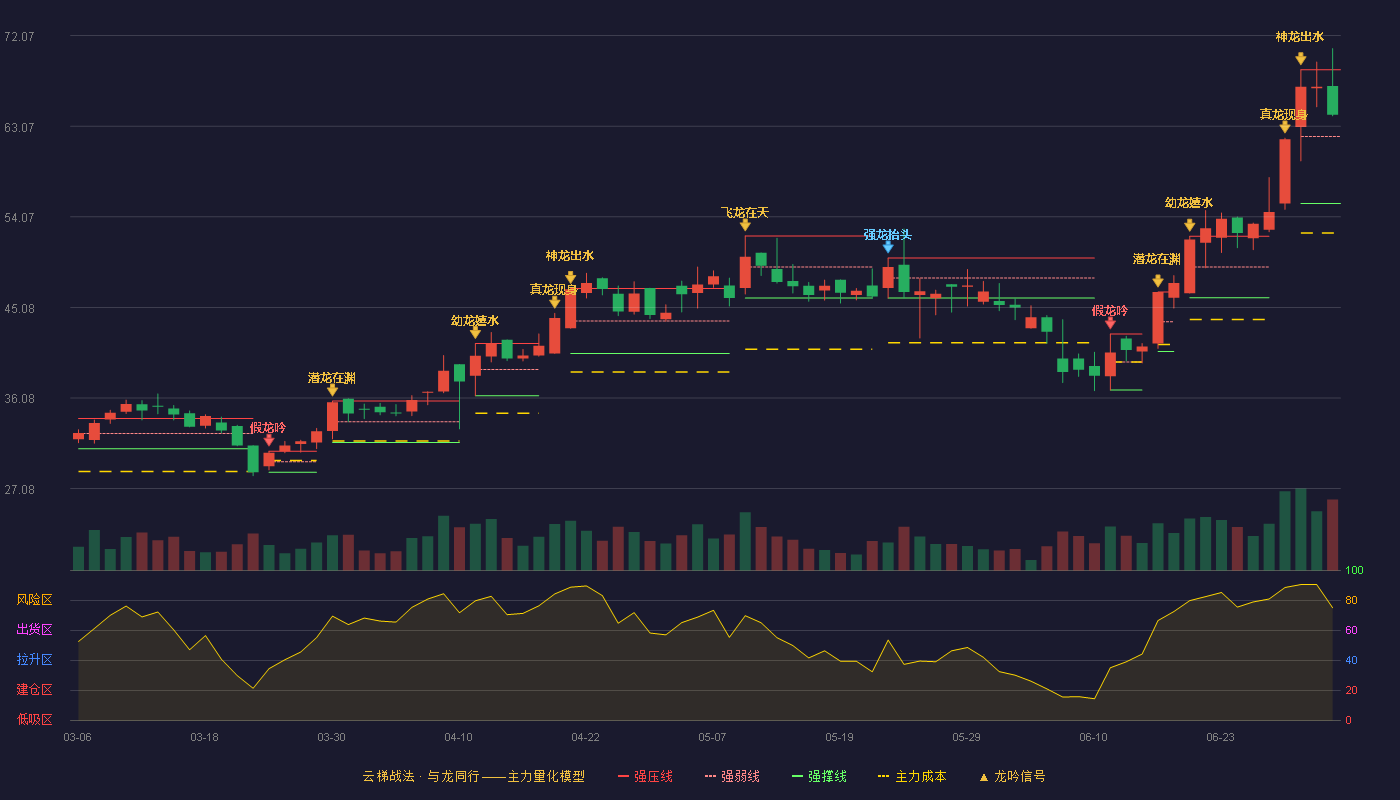Click the 06-10 date label

click(x=1094, y=737)
